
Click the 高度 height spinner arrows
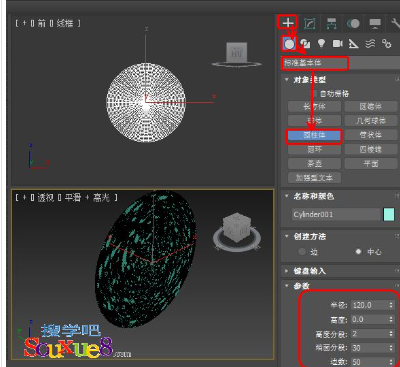coord(391,320)
